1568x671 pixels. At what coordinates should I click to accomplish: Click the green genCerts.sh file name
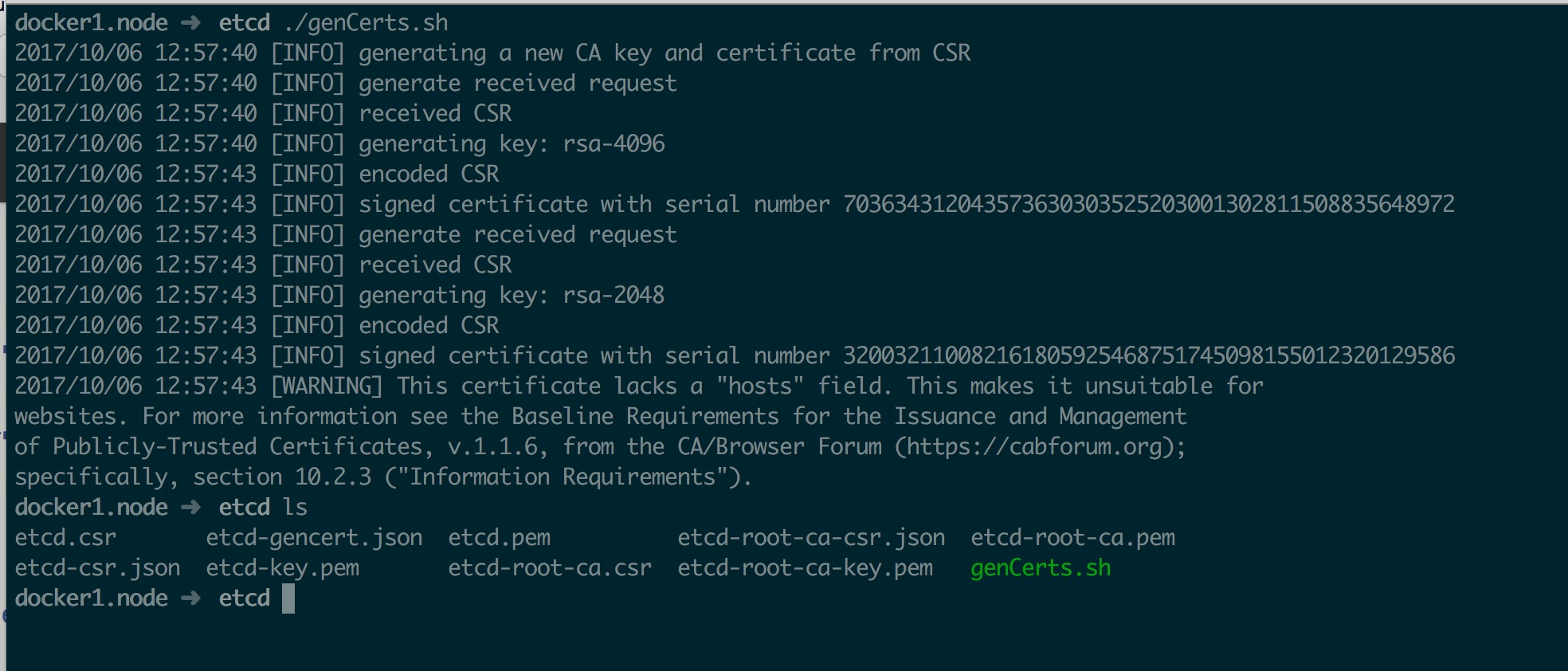(x=1040, y=568)
